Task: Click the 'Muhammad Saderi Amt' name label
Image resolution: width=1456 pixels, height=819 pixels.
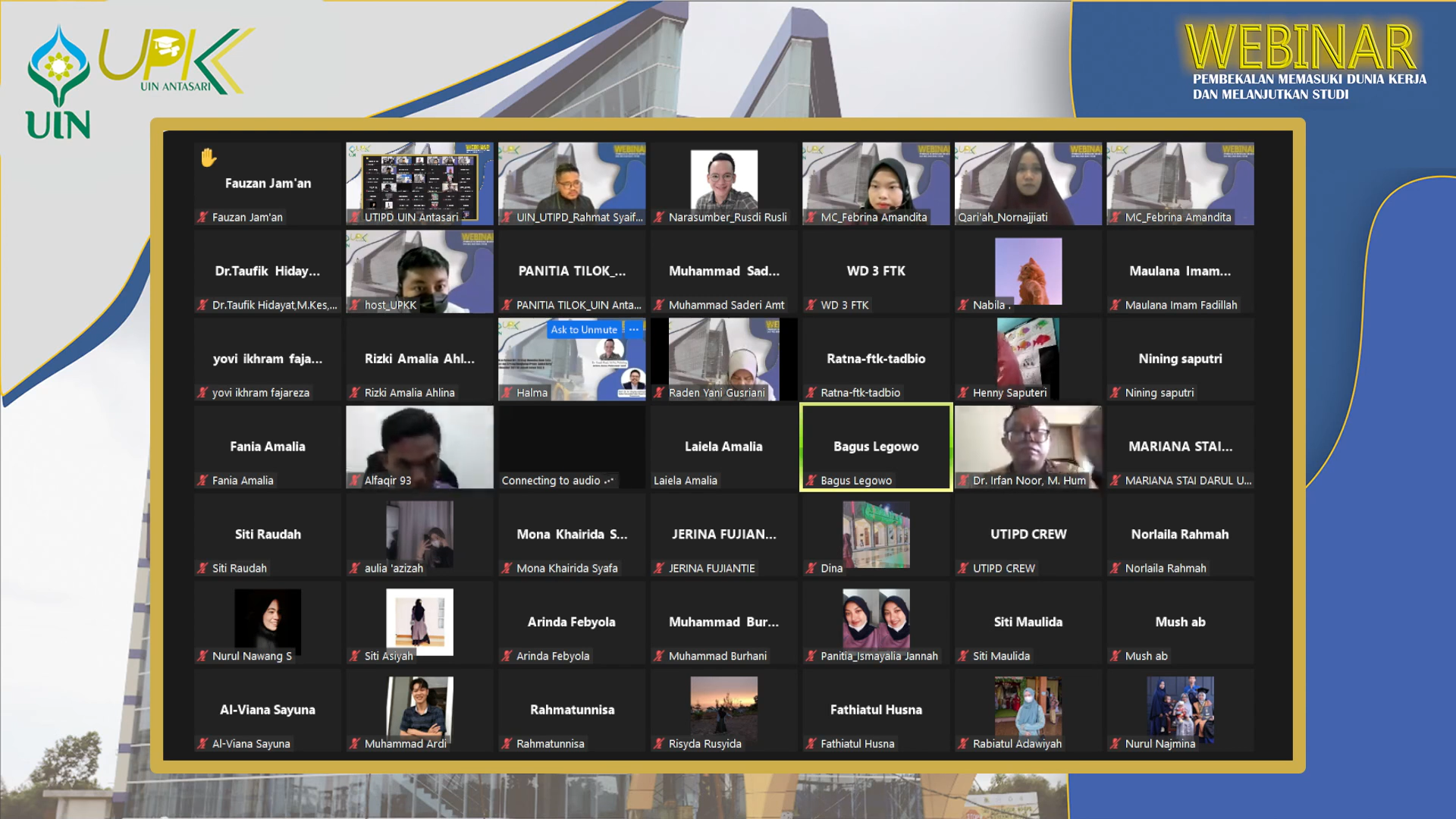Action: click(726, 305)
